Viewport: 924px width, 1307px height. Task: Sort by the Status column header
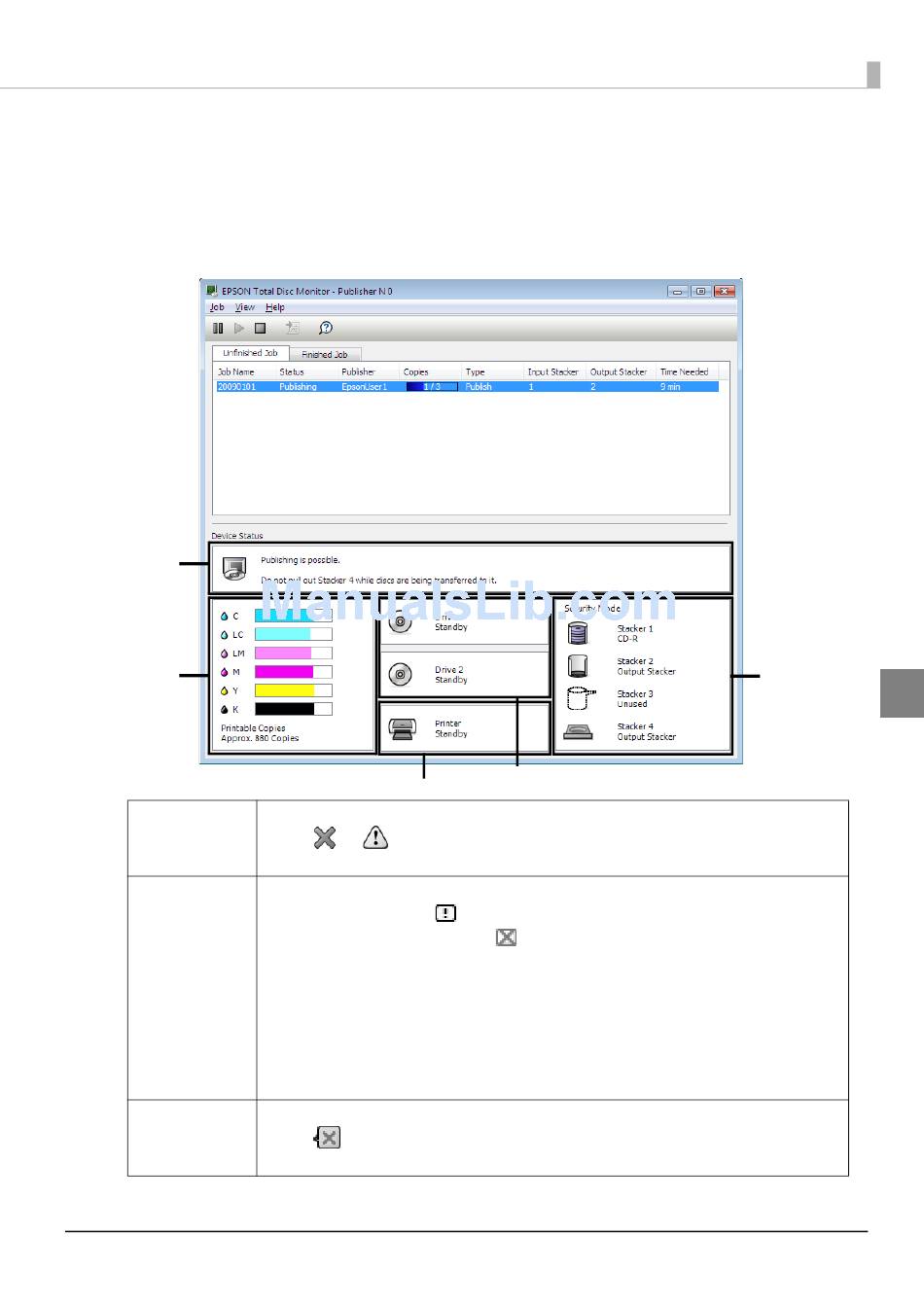point(292,372)
